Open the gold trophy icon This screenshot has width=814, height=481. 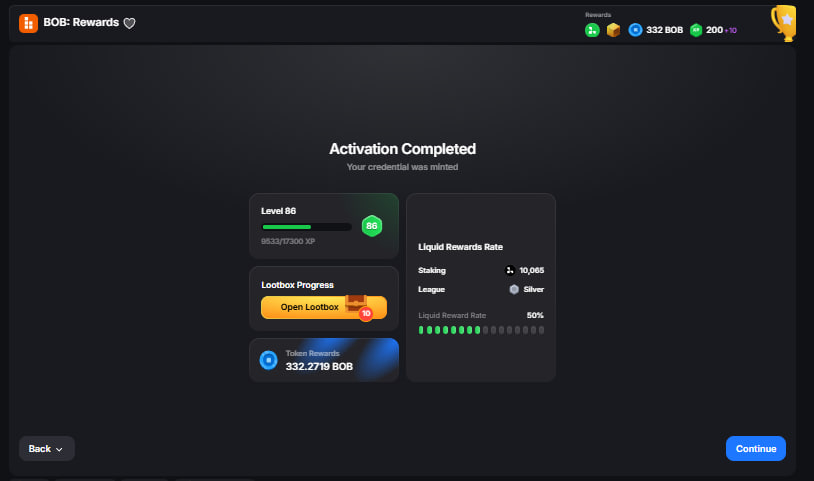pyautogui.click(x=784, y=23)
